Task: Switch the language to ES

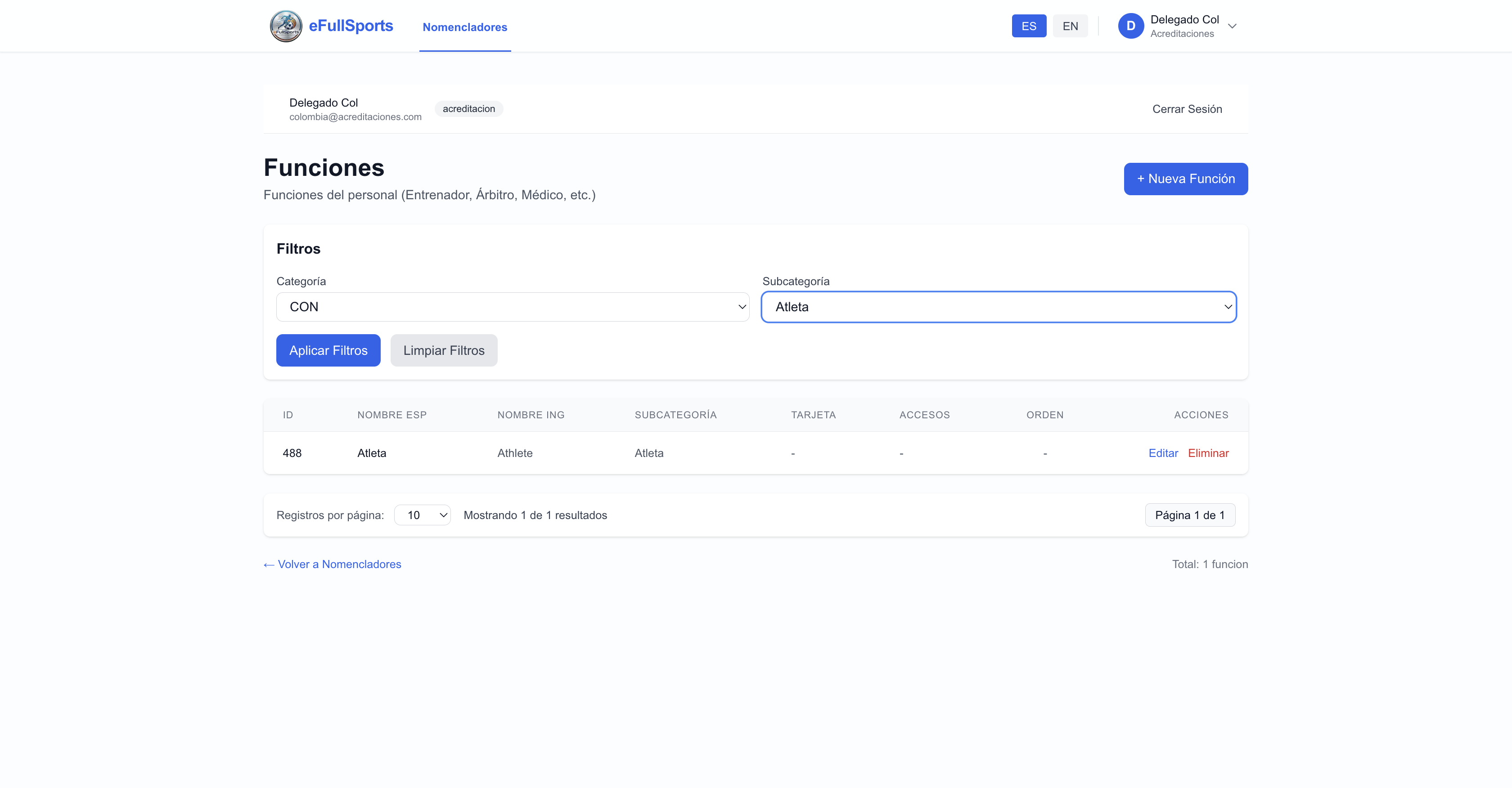Action: [1028, 26]
